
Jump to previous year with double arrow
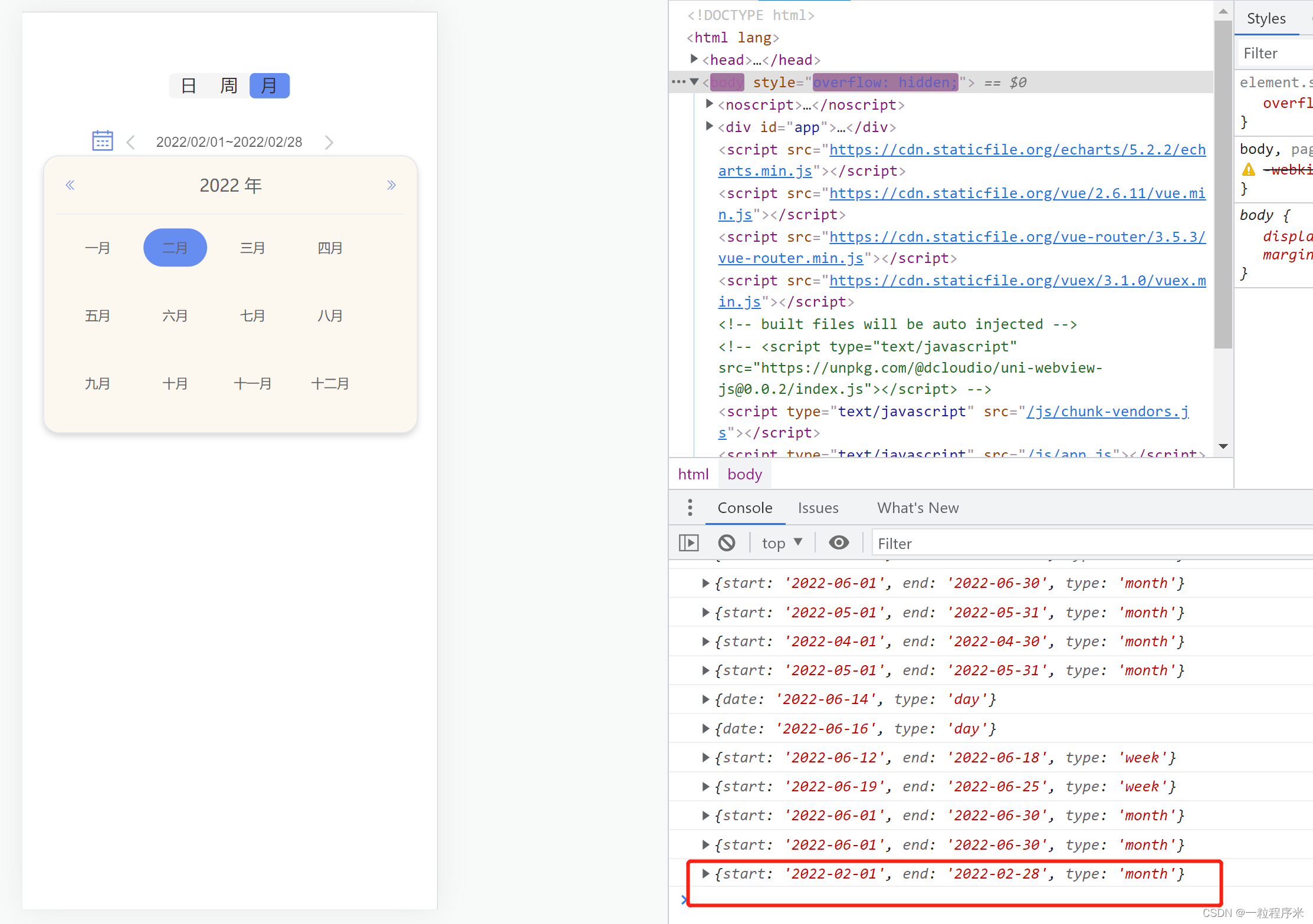pos(70,185)
